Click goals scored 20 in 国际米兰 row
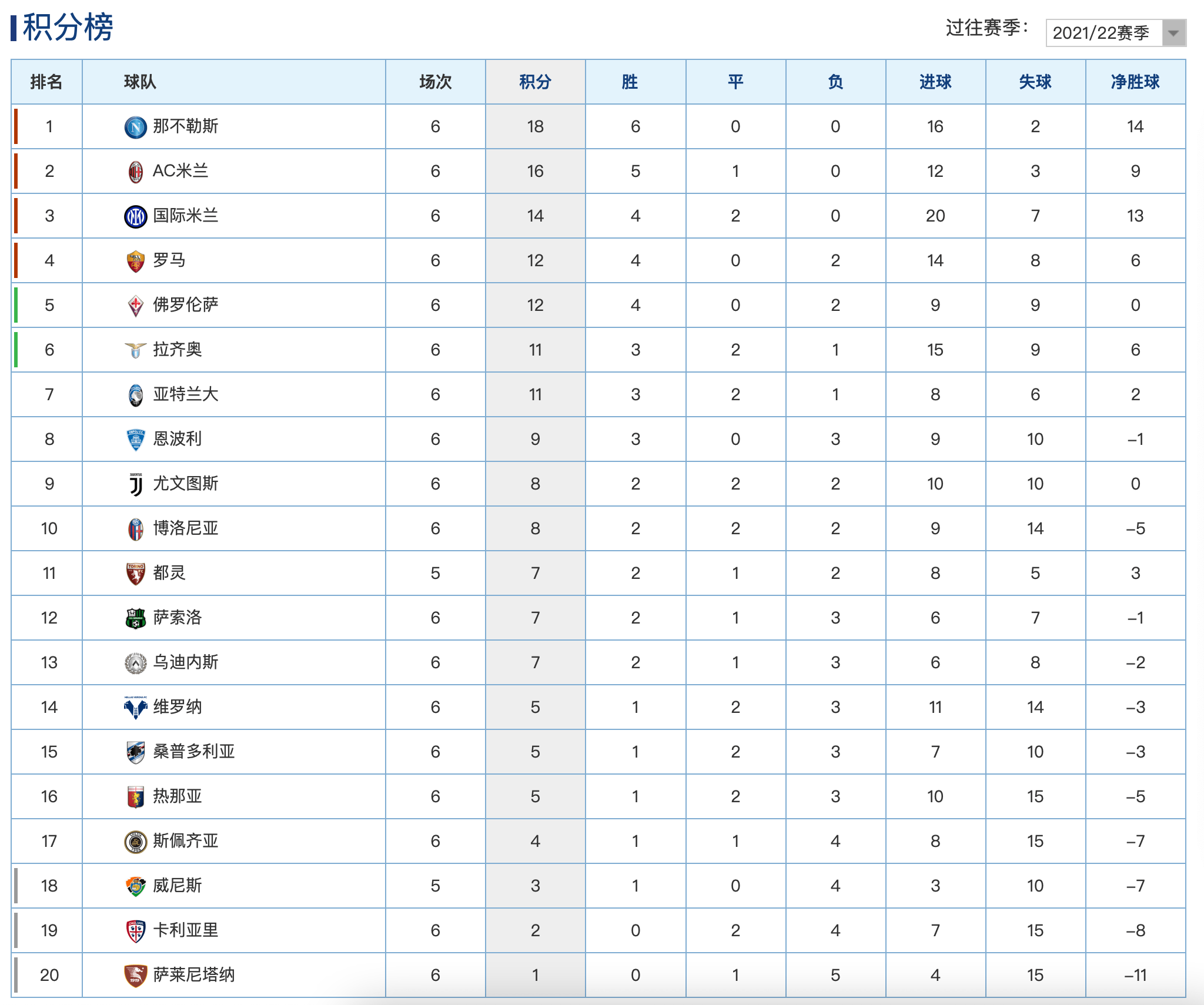 point(935,216)
